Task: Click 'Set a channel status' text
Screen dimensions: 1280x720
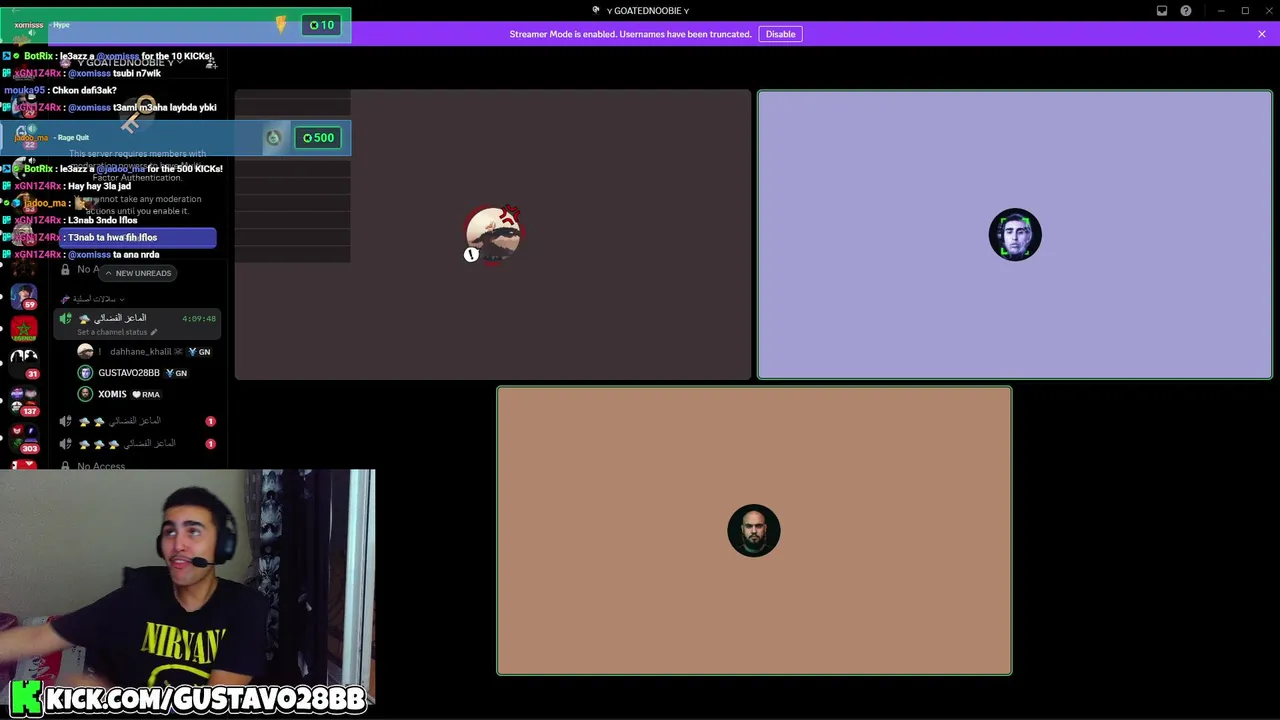Action: (x=112, y=332)
